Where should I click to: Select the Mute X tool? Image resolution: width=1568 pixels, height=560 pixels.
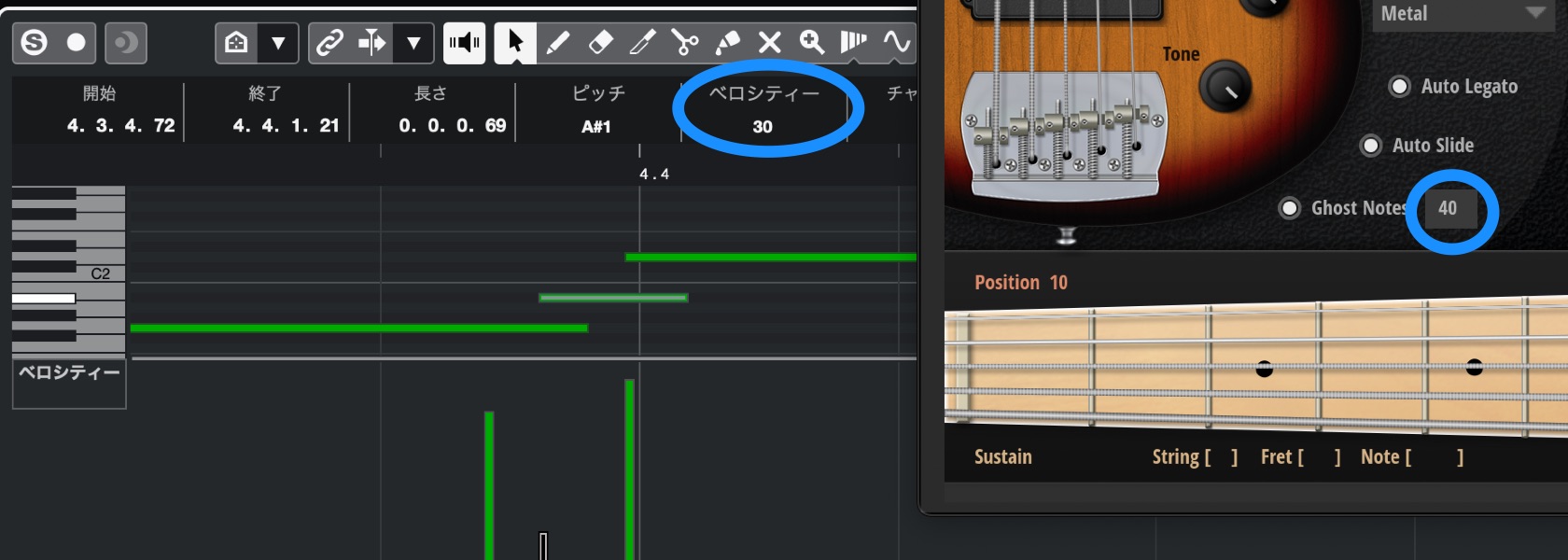pyautogui.click(x=769, y=43)
